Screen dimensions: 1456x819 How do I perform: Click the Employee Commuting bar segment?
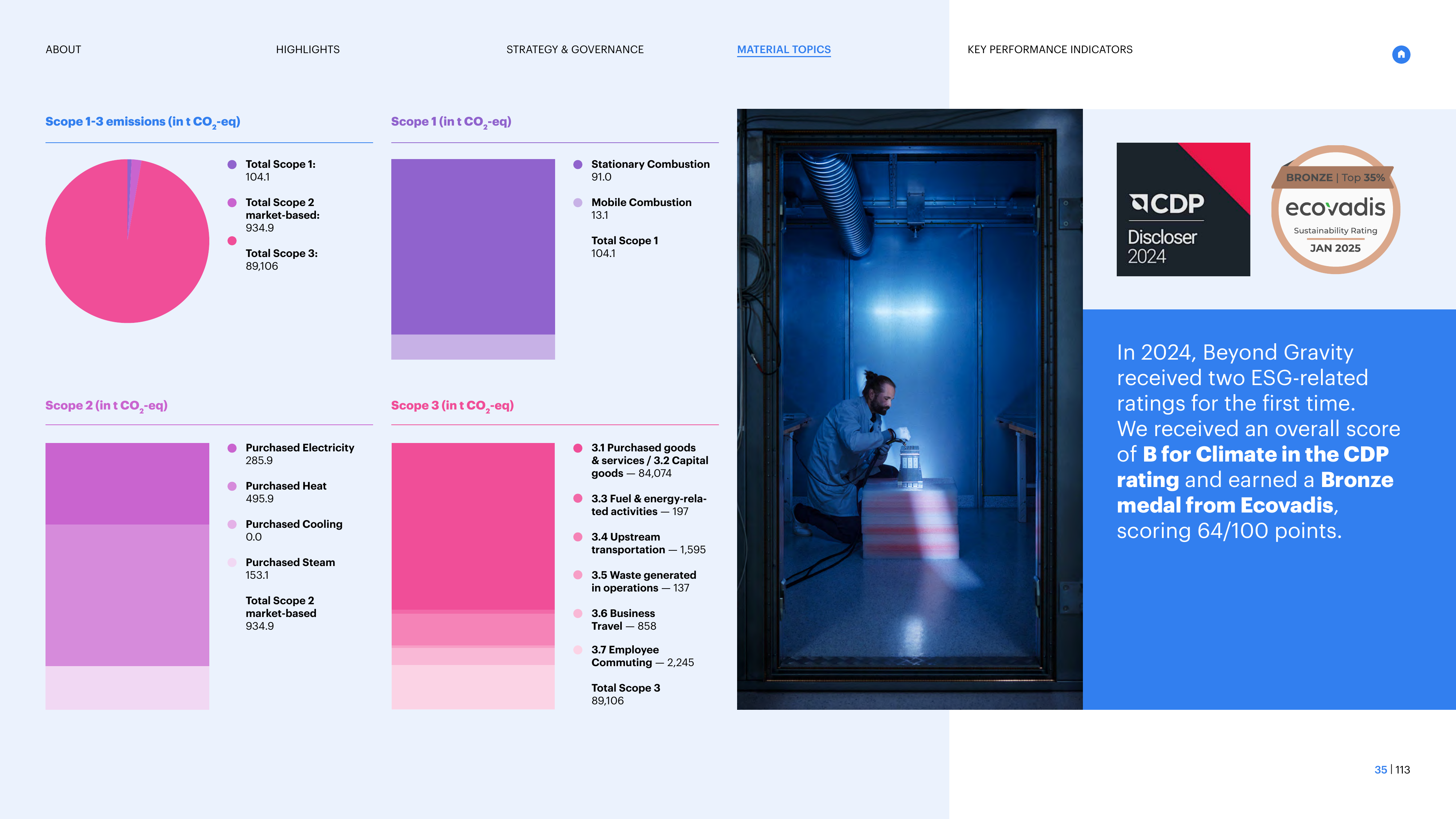(473, 687)
